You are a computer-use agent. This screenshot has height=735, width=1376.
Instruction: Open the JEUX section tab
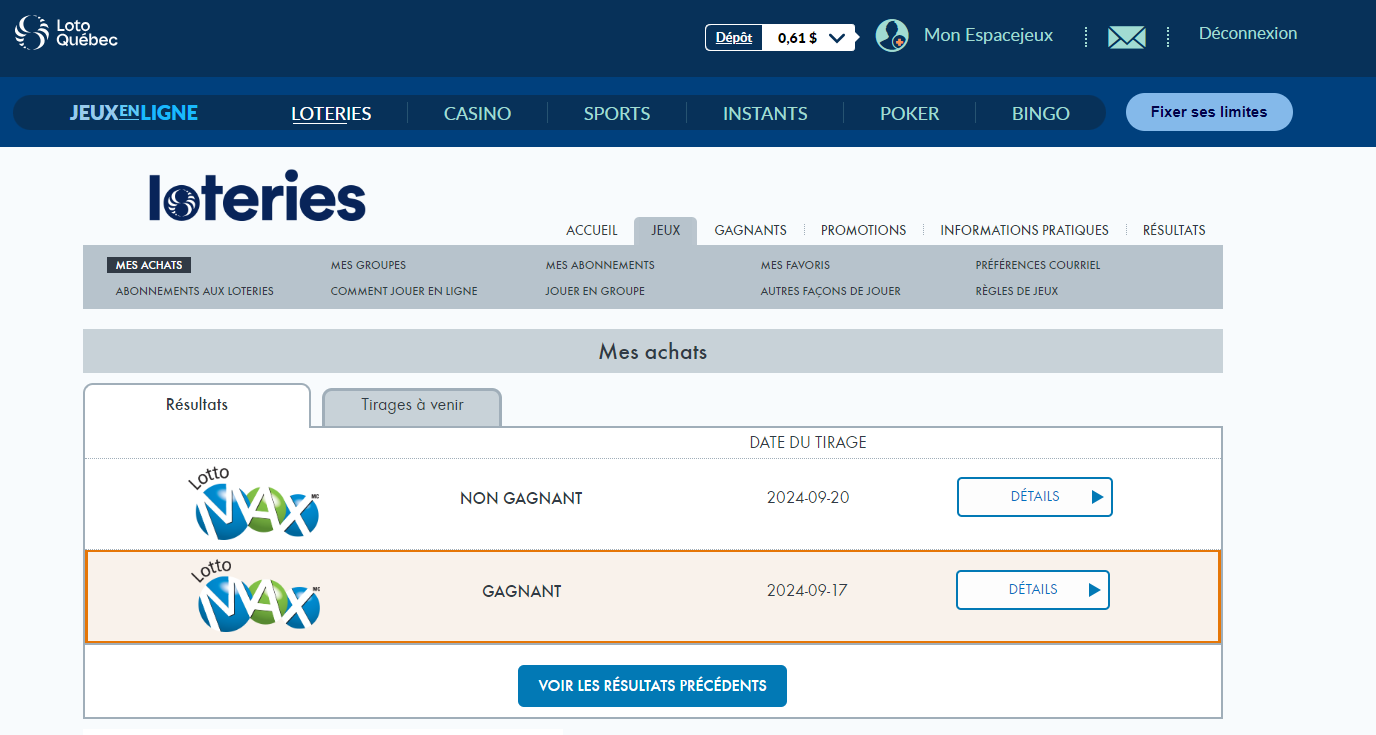pyautogui.click(x=665, y=231)
